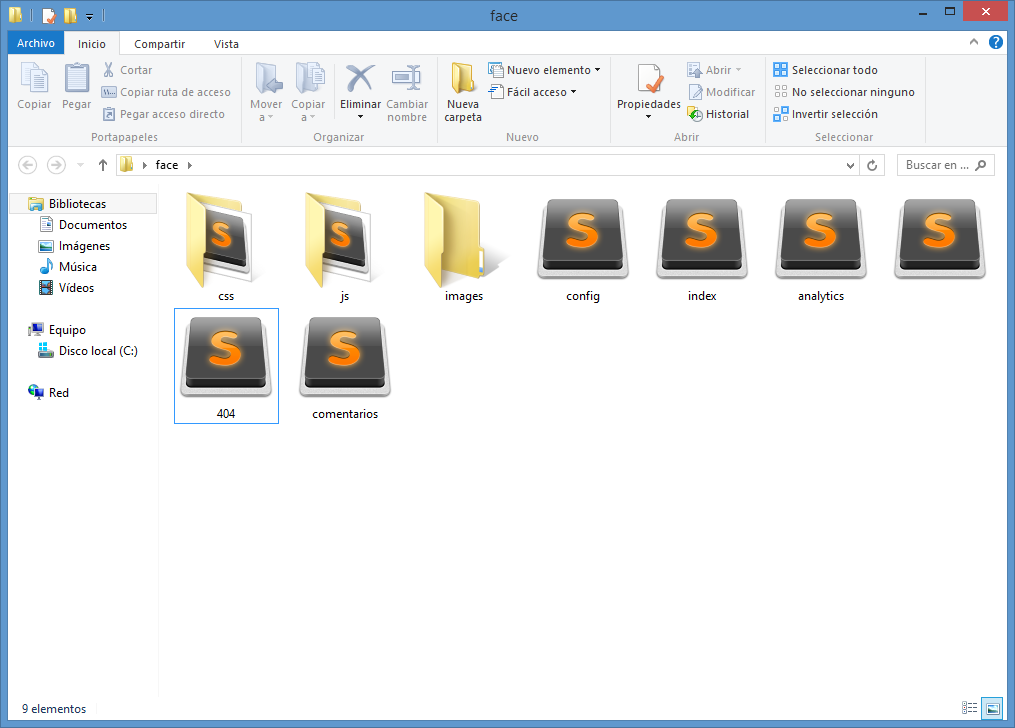This screenshot has width=1015, height=728.
Task: Open the Archivo menu tab
Action: pyautogui.click(x=36, y=43)
